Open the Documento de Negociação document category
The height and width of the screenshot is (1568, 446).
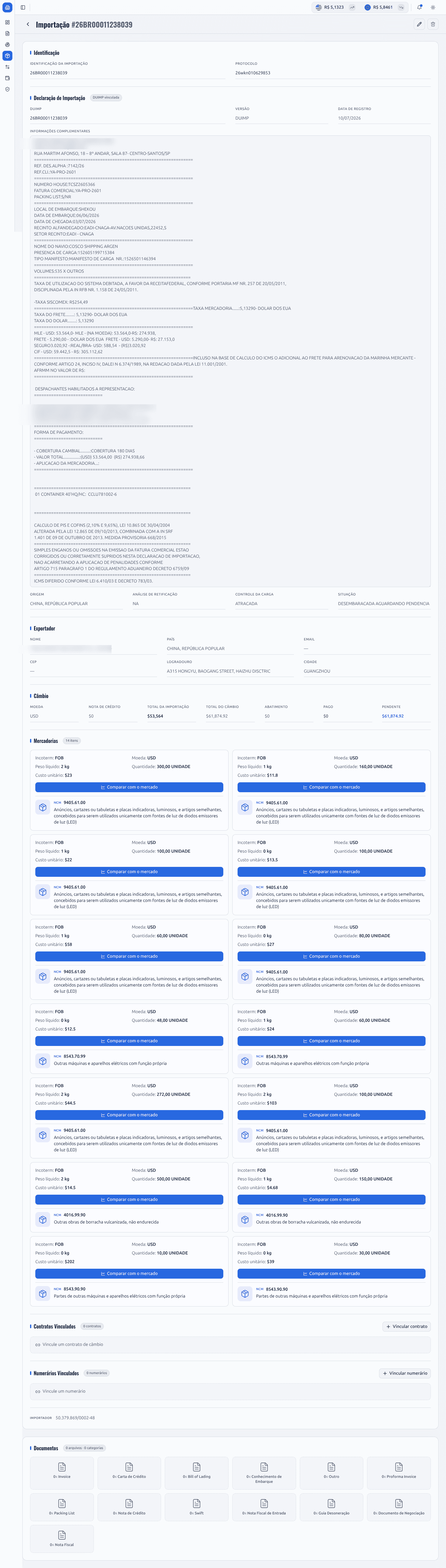(399, 1507)
